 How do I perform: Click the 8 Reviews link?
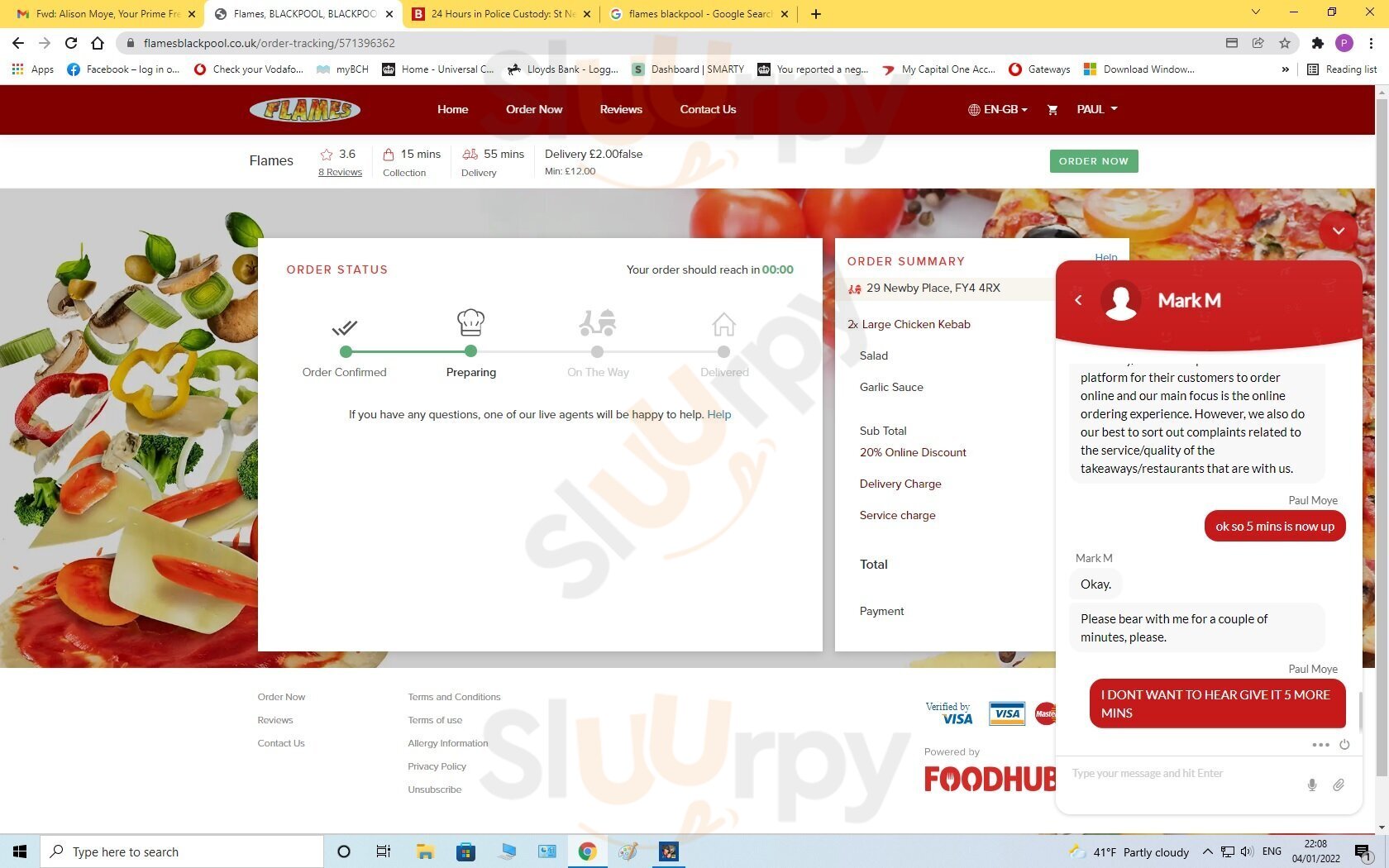pos(340,172)
